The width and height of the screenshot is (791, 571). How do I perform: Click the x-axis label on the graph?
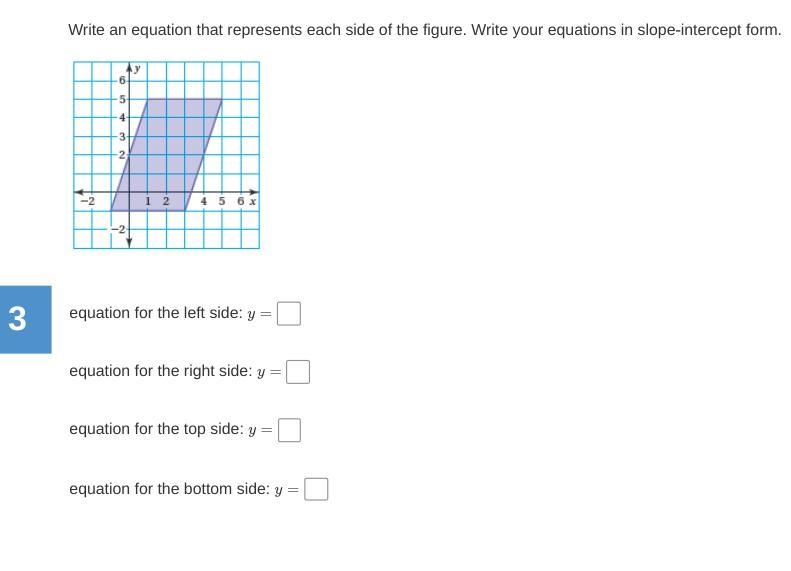click(253, 201)
